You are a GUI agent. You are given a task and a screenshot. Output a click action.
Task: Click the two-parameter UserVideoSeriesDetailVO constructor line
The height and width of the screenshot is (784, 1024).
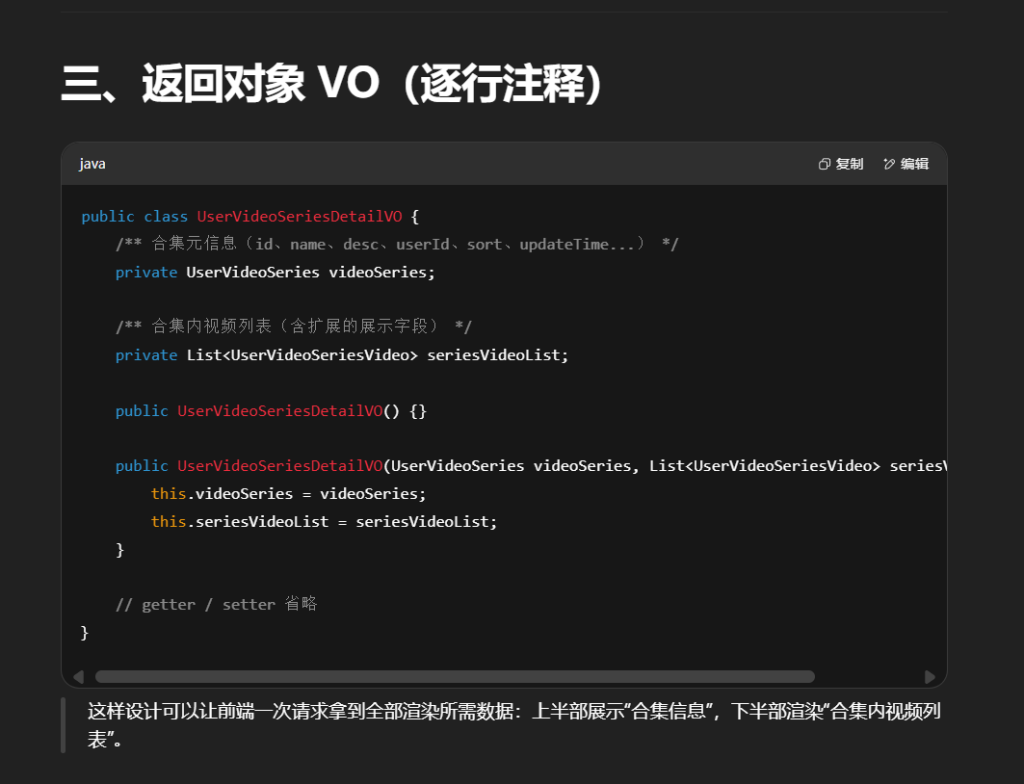pos(530,466)
